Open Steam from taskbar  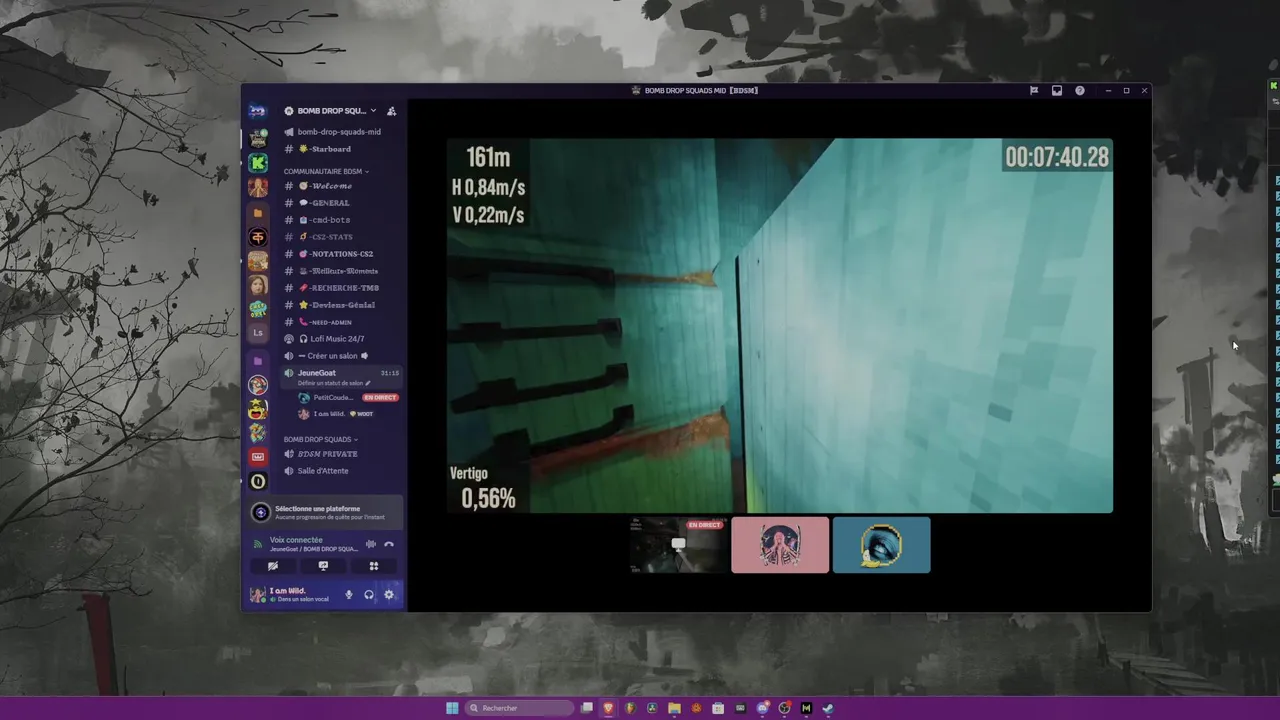pyautogui.click(x=828, y=708)
